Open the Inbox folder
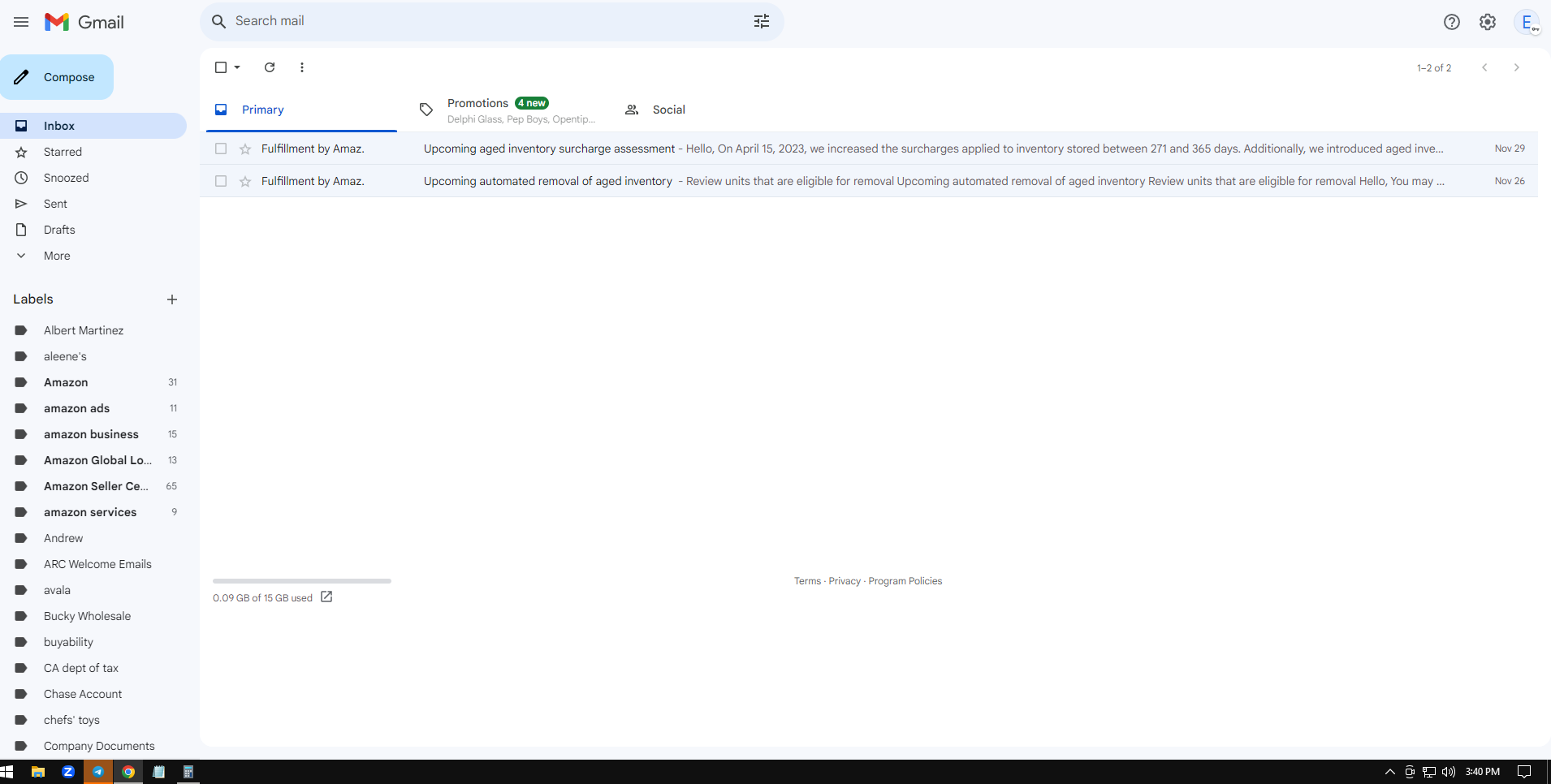This screenshot has width=1551, height=784. tap(93, 126)
